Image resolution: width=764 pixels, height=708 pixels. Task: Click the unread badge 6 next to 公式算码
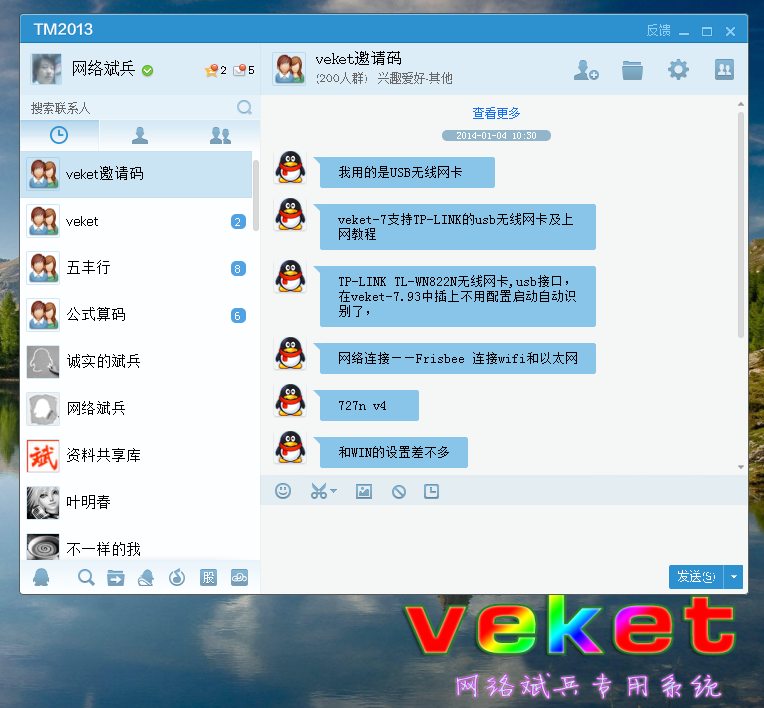(x=238, y=315)
